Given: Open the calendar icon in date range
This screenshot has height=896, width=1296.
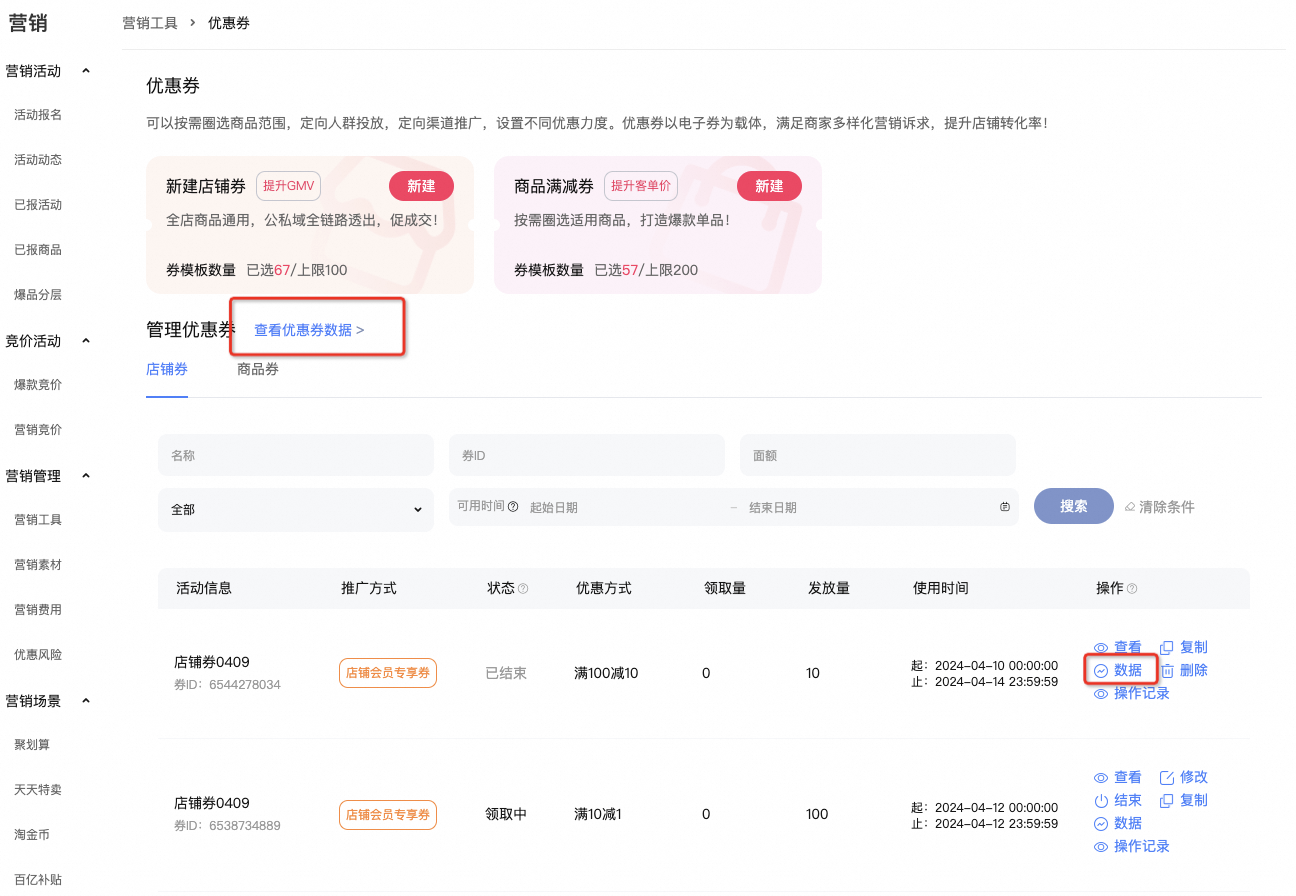Looking at the screenshot, I should click(1005, 508).
